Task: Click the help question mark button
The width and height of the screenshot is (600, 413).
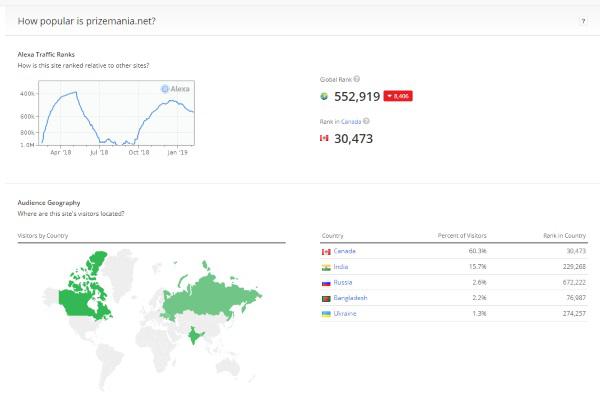Action: (x=583, y=21)
